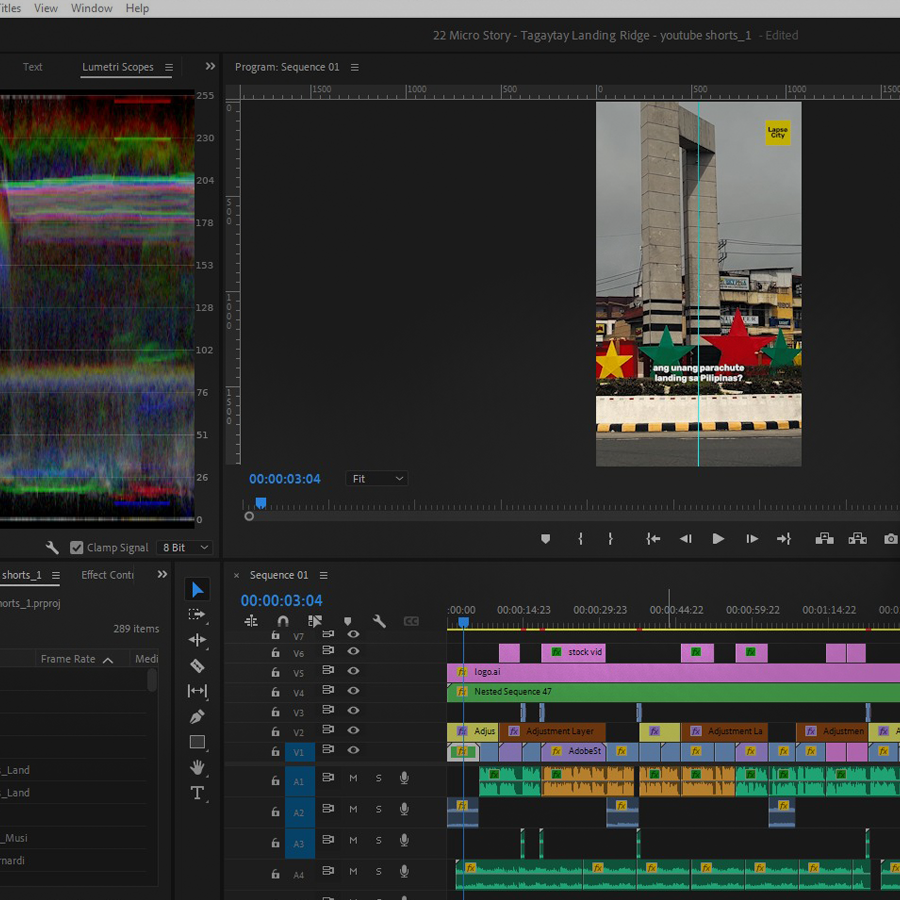900x900 pixels.
Task: Select the Razor tool
Action: coord(197,666)
